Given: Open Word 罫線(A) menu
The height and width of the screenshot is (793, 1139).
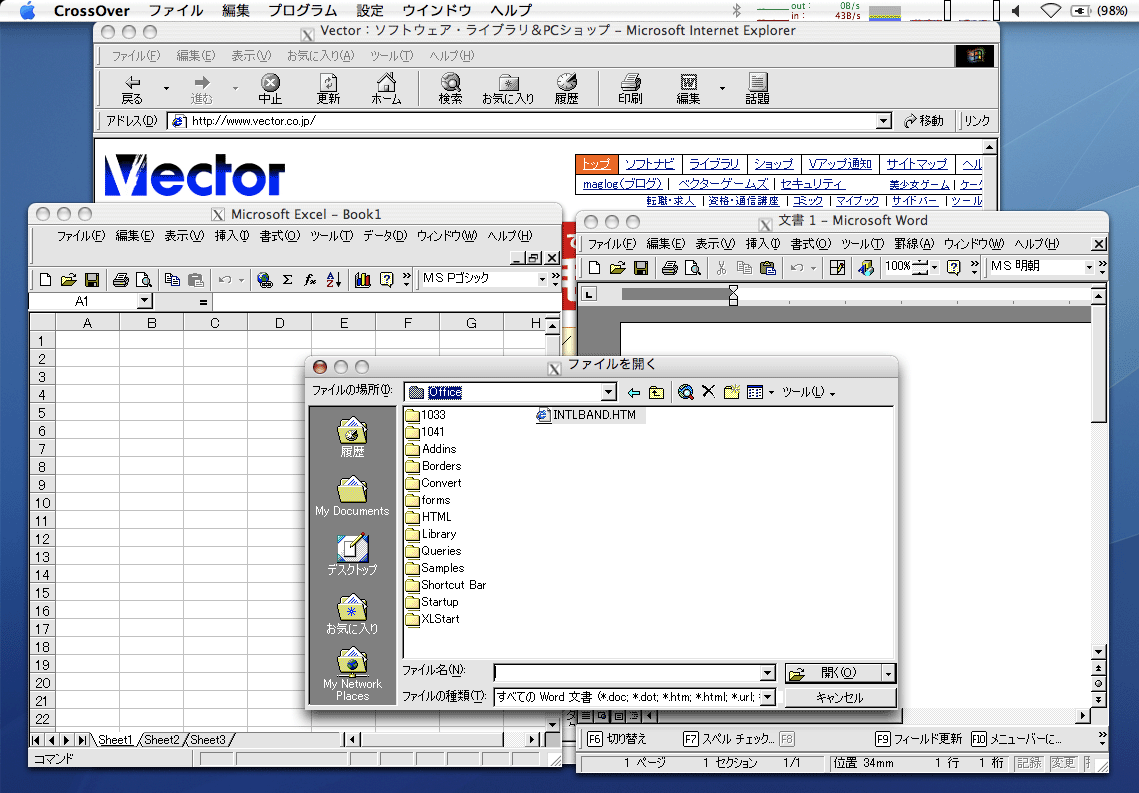Looking at the screenshot, I should [914, 244].
